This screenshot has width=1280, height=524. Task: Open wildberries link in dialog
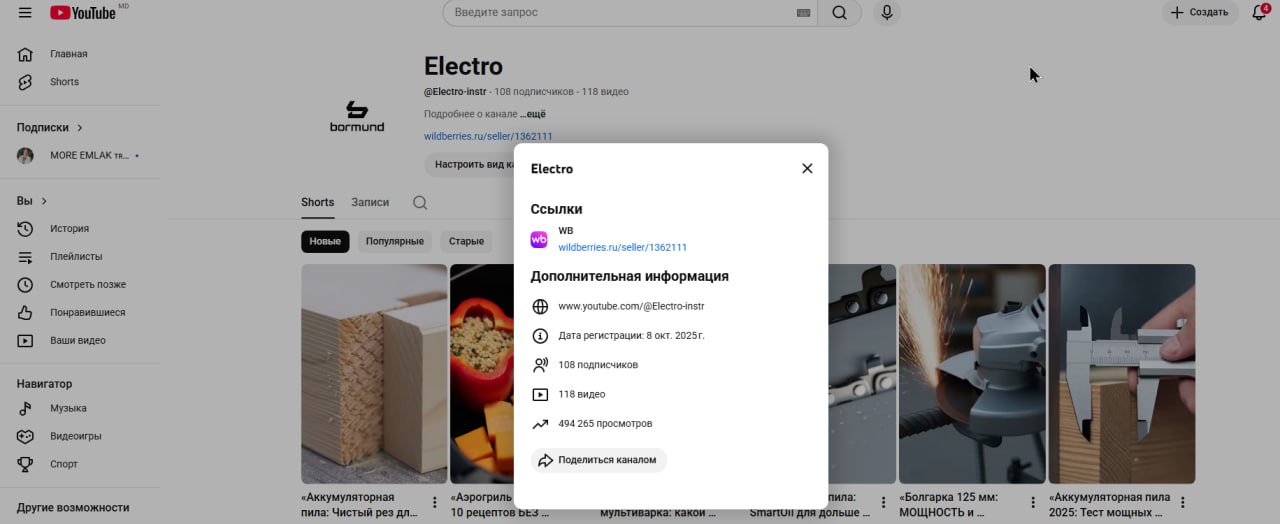[x=622, y=247]
